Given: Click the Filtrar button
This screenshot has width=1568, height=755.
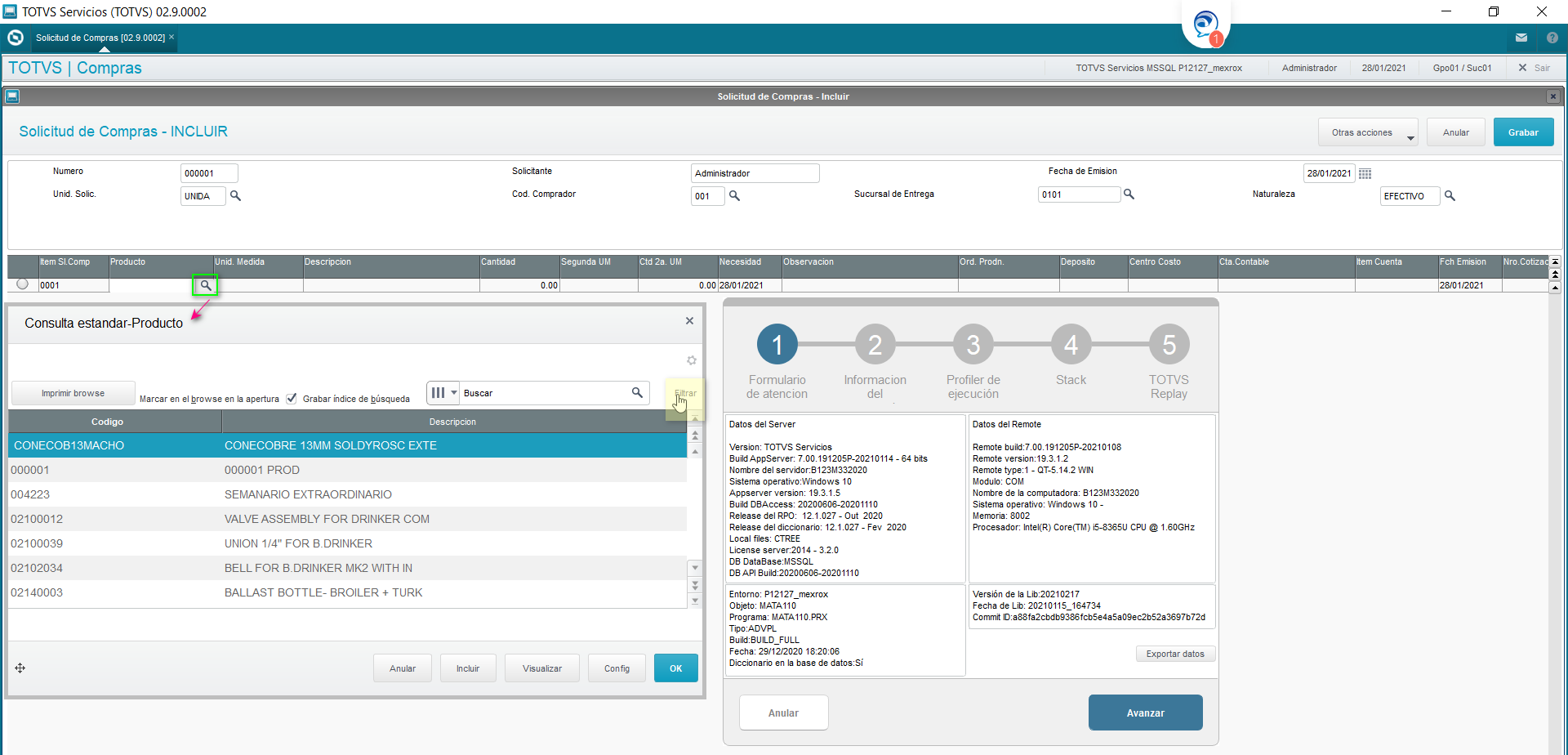Looking at the screenshot, I should [685, 393].
